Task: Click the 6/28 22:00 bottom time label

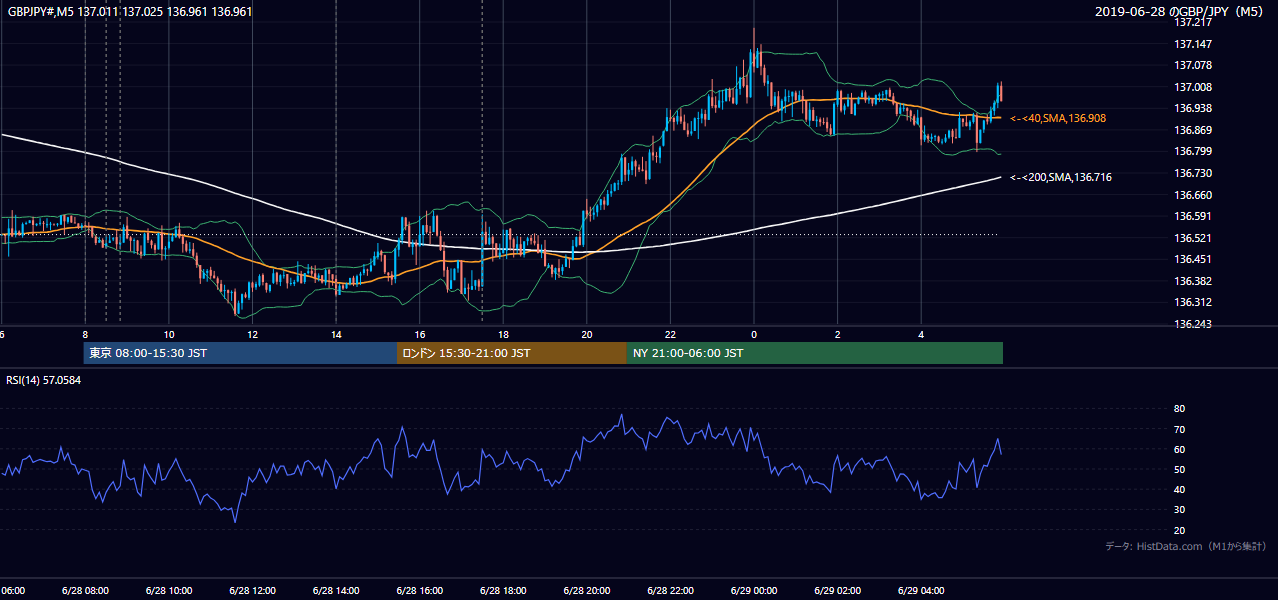Action: pyautogui.click(x=670, y=591)
